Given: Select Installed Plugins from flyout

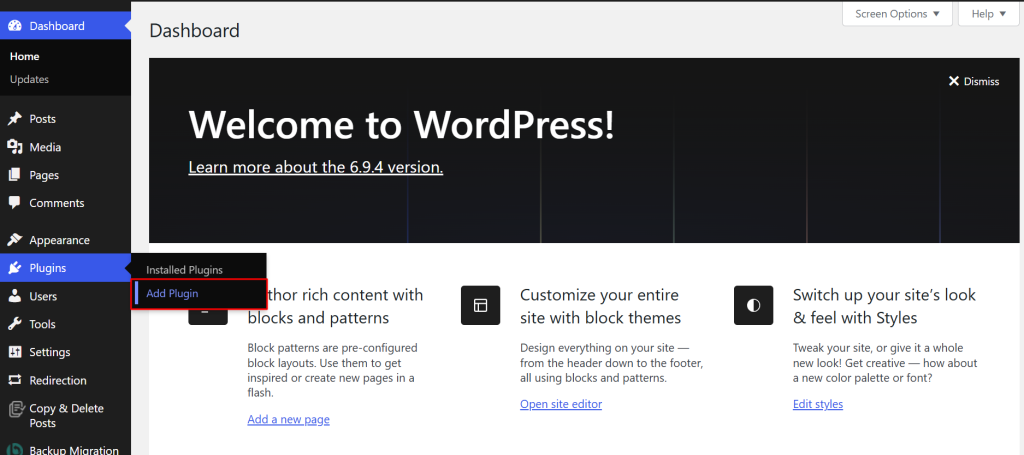Looking at the screenshot, I should [184, 270].
